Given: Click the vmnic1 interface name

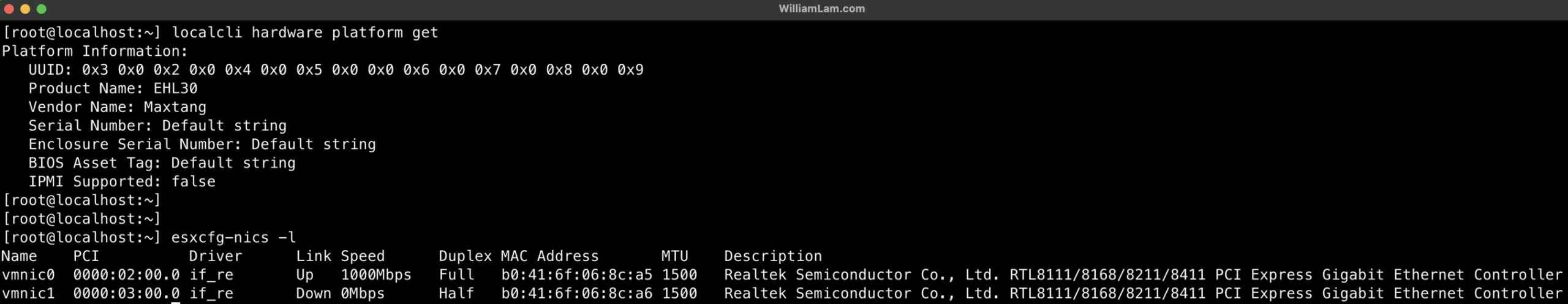Looking at the screenshot, I should point(28,294).
